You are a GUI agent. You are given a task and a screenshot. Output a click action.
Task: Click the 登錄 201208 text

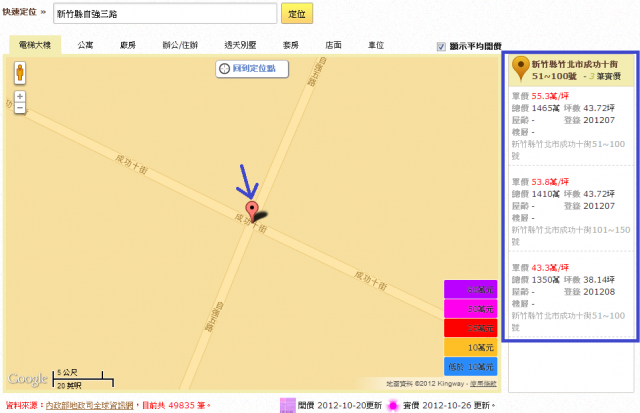[589, 292]
